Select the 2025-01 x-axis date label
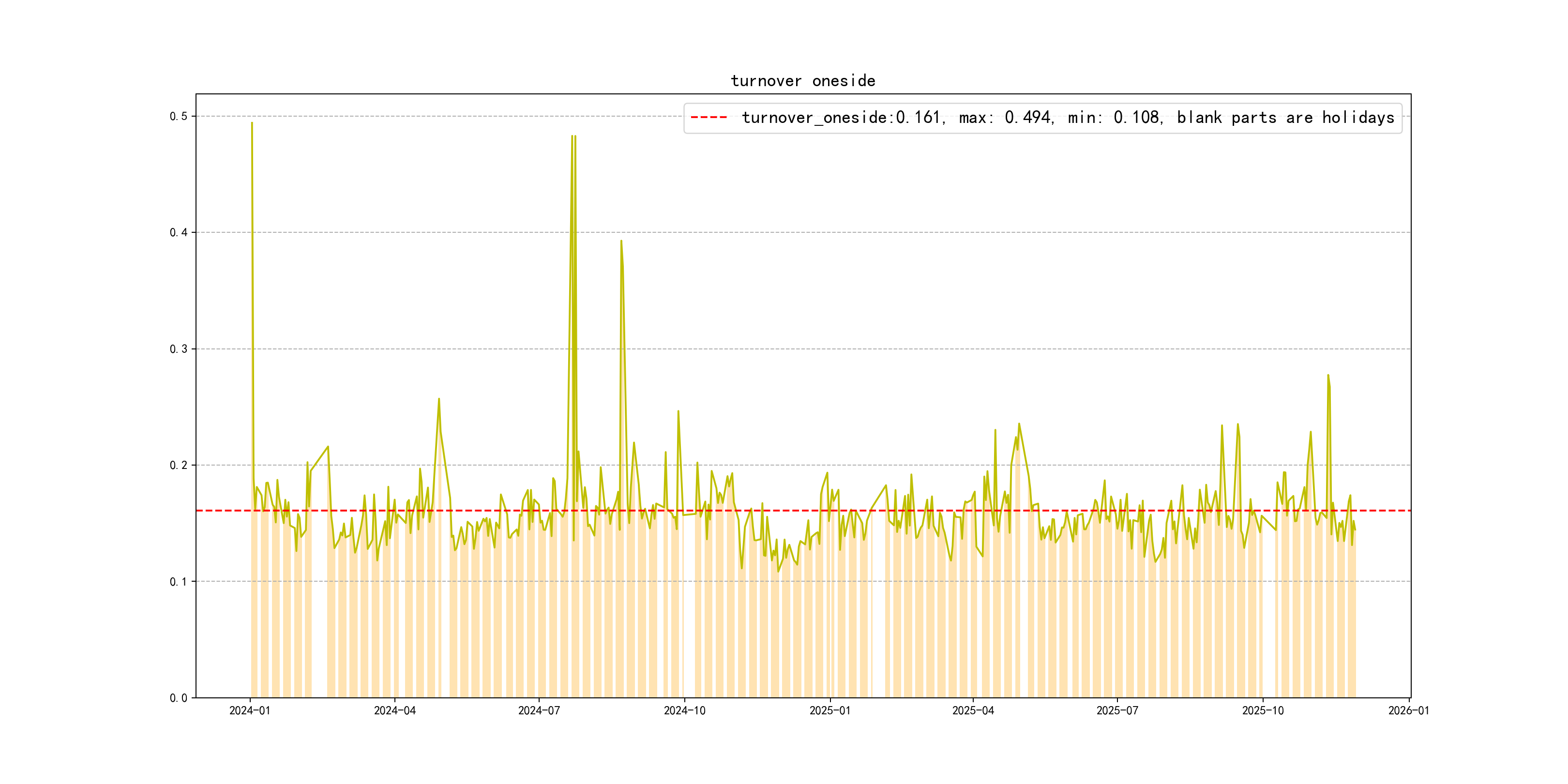 coord(829,710)
